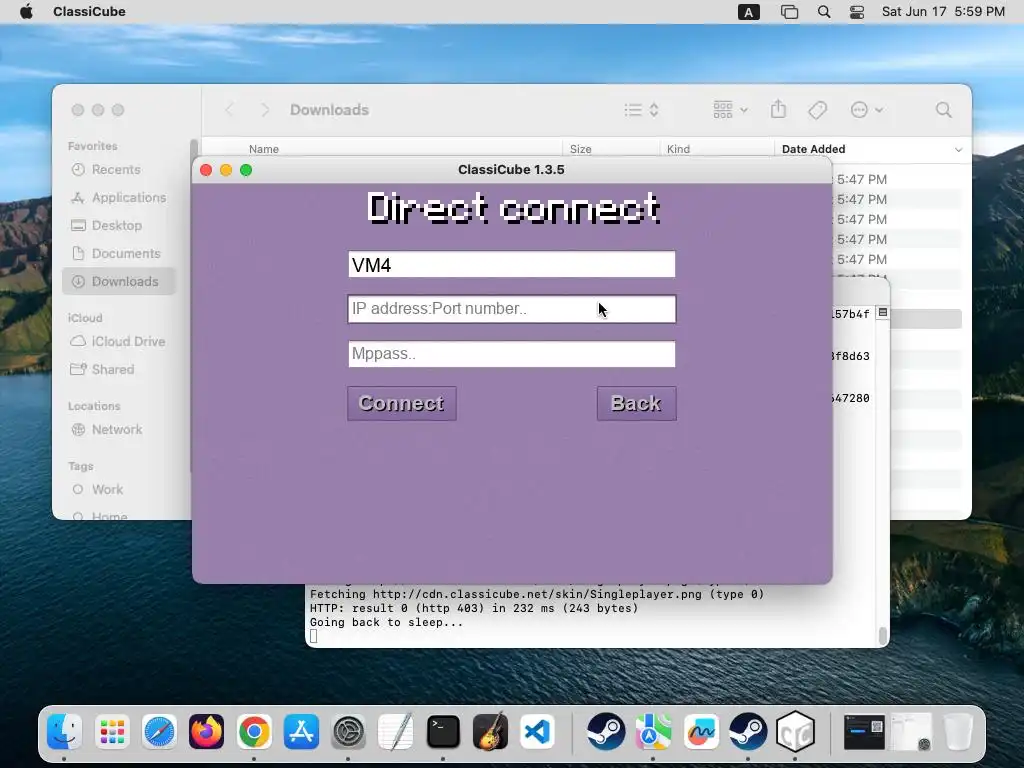
Task: Open Spotlight search in the menu bar
Action: (824, 12)
